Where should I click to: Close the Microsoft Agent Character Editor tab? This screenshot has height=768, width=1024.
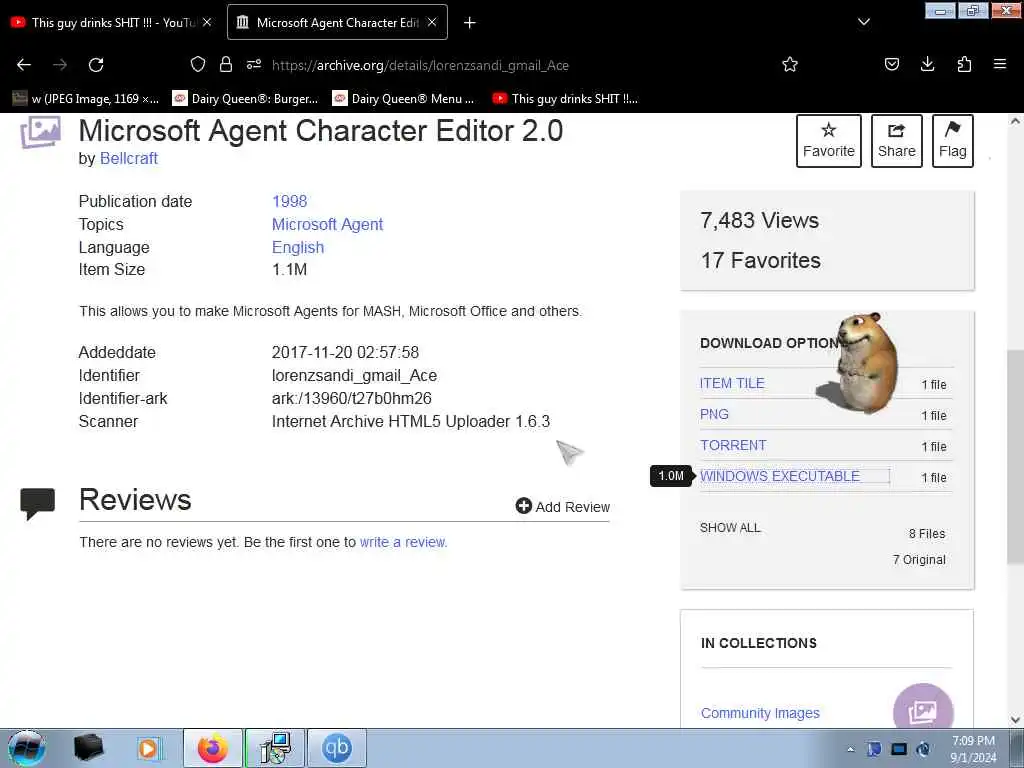(432, 22)
